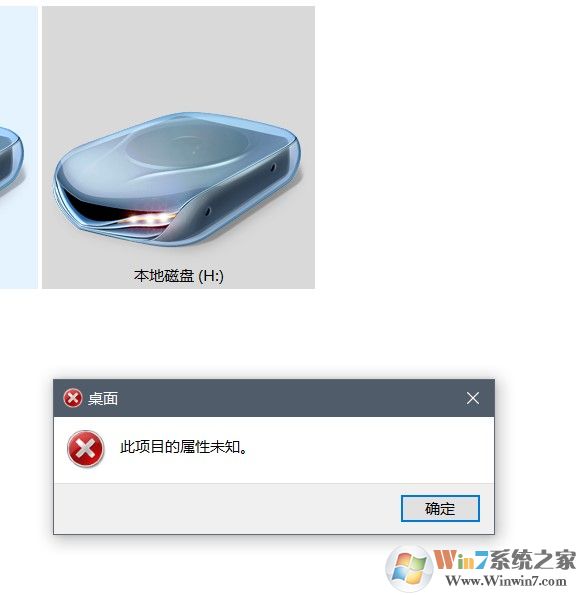Viewport: 583px width, 595px height.
Task: Click the gray tile background above the H: drive
Action: 178,57
